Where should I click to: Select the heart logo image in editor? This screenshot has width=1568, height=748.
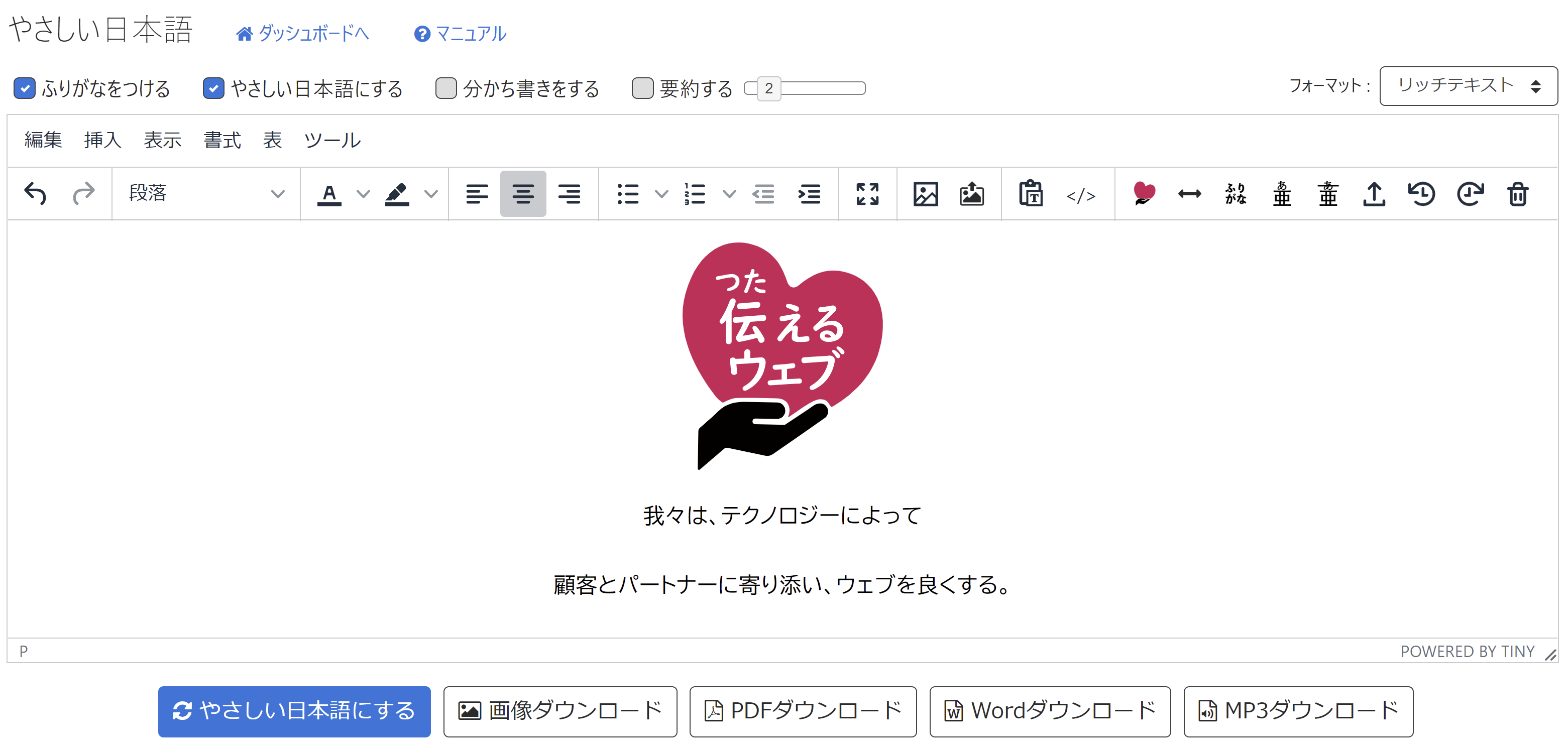pos(782,356)
